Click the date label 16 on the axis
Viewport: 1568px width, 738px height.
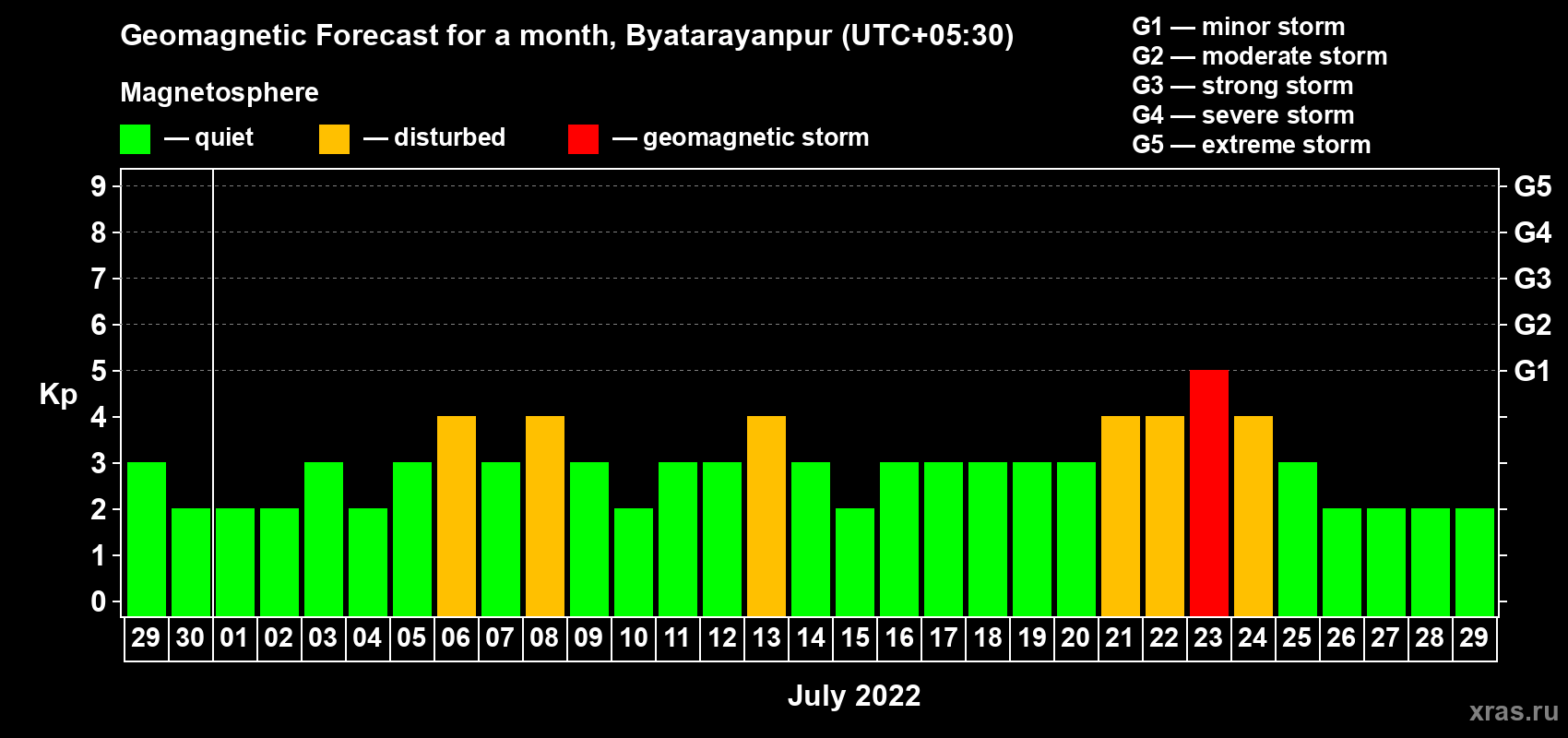tap(898, 637)
